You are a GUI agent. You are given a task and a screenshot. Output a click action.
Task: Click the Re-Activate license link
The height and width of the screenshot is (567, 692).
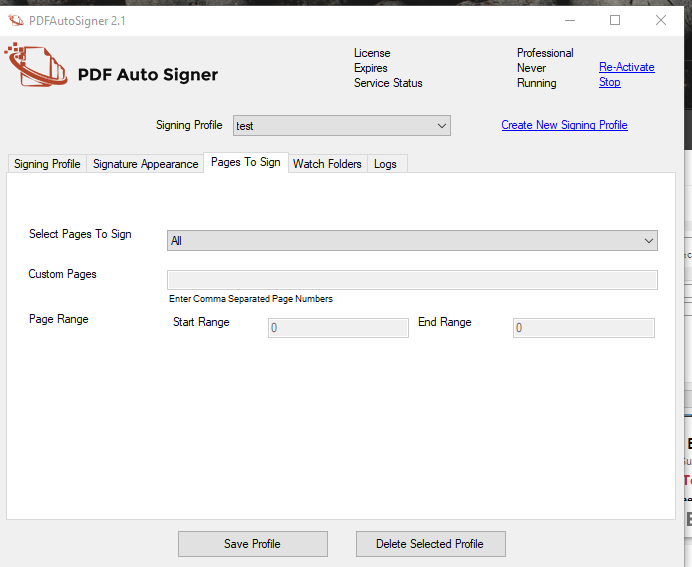(627, 67)
